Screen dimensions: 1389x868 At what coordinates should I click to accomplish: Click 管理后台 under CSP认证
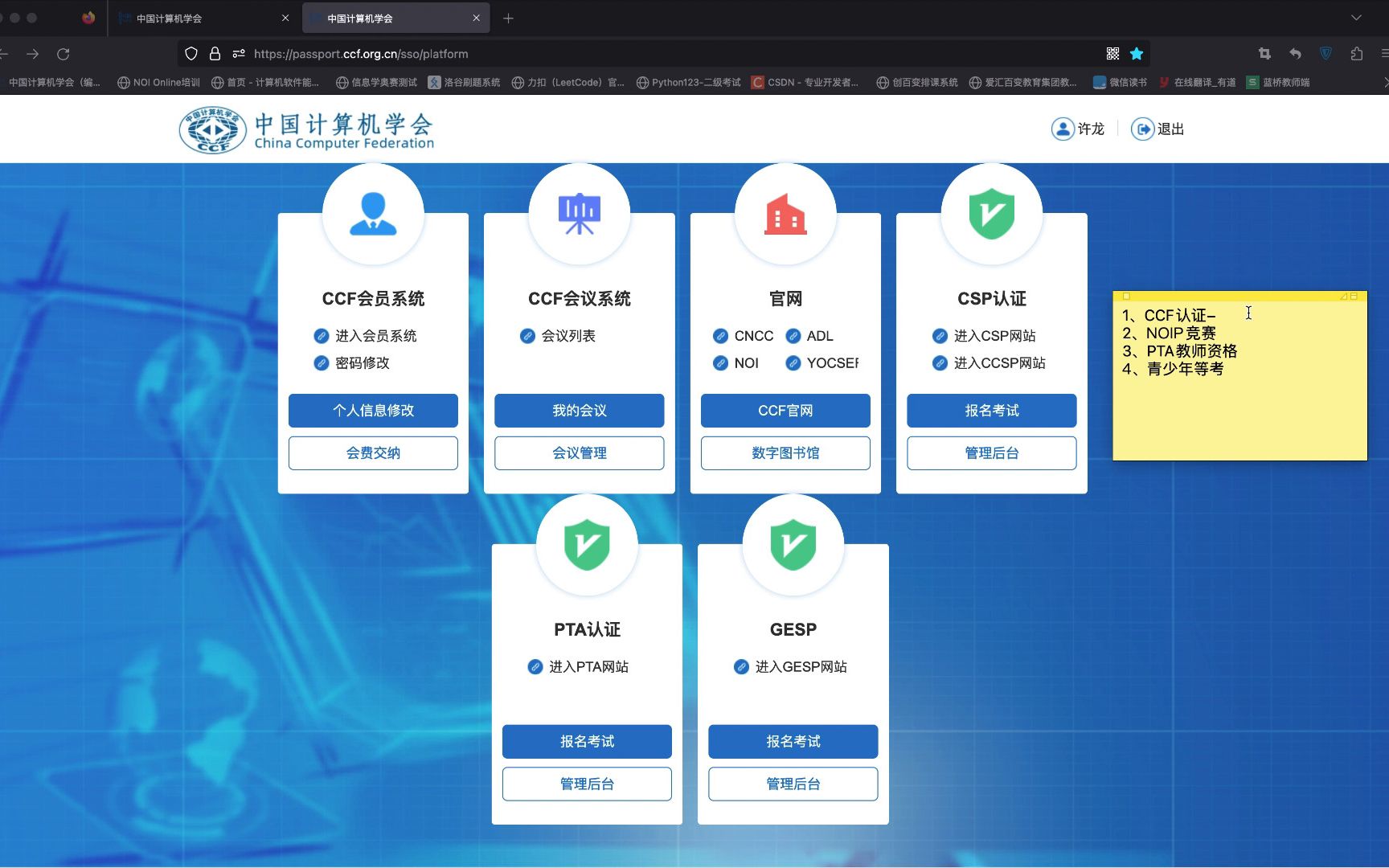[992, 453]
